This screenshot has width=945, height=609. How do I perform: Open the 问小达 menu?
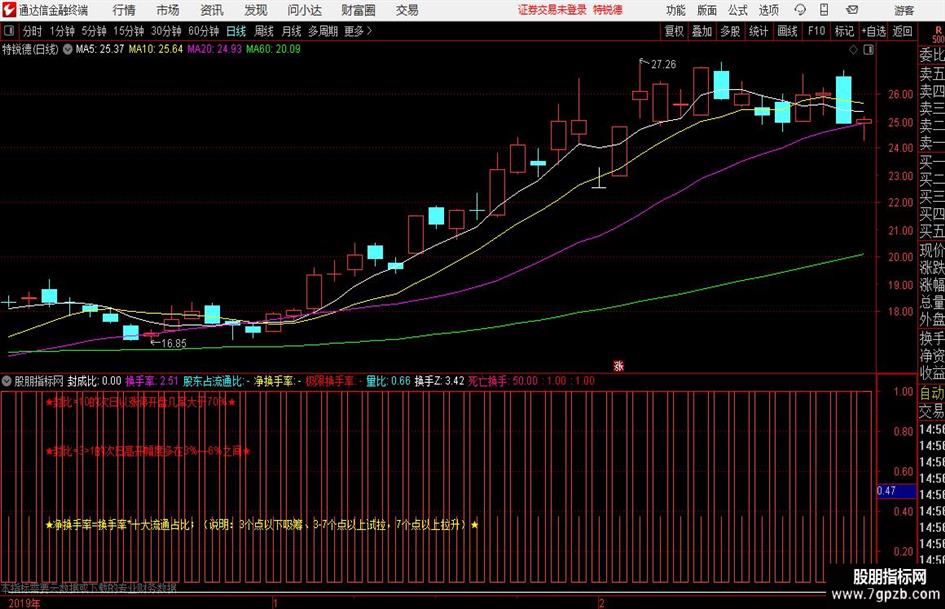(x=304, y=10)
